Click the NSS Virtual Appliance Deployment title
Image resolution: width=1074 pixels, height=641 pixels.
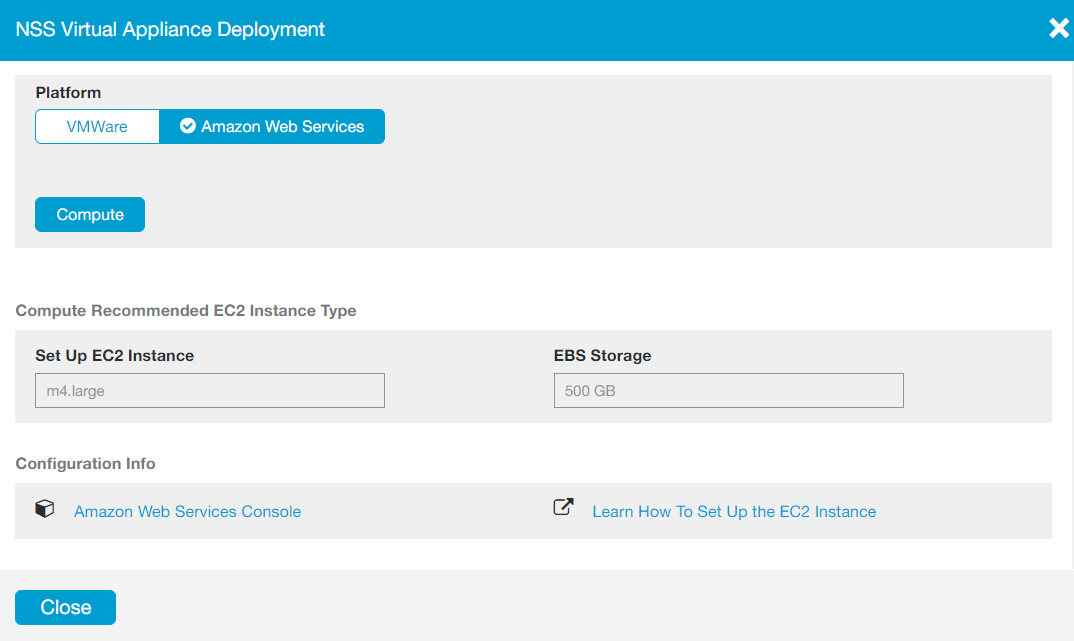[x=170, y=29]
